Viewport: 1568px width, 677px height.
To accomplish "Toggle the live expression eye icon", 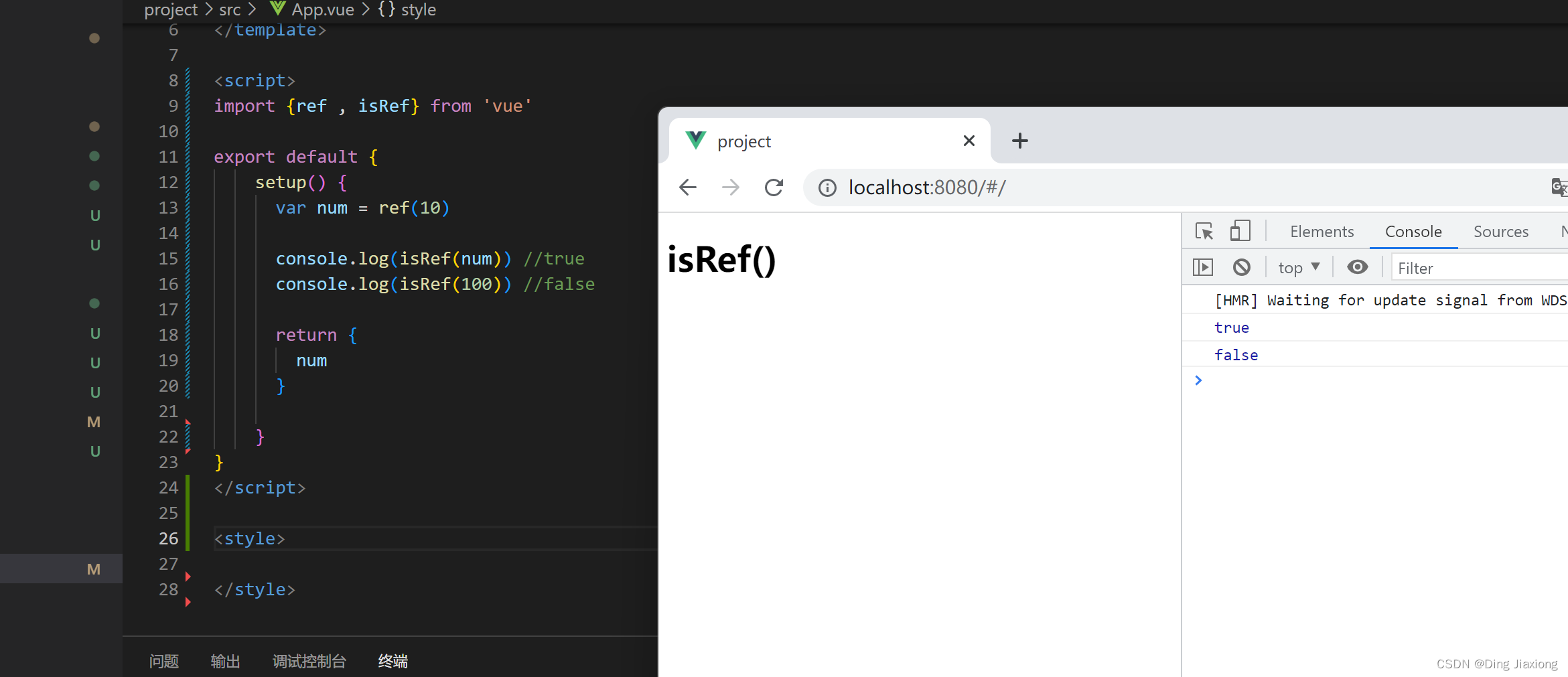I will click(1358, 267).
